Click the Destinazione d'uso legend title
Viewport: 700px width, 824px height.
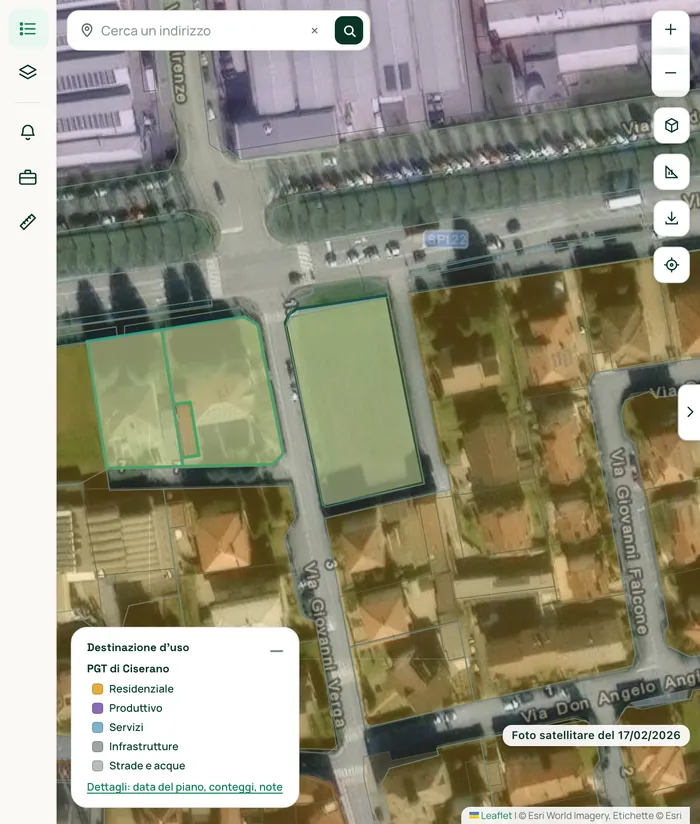[138, 647]
